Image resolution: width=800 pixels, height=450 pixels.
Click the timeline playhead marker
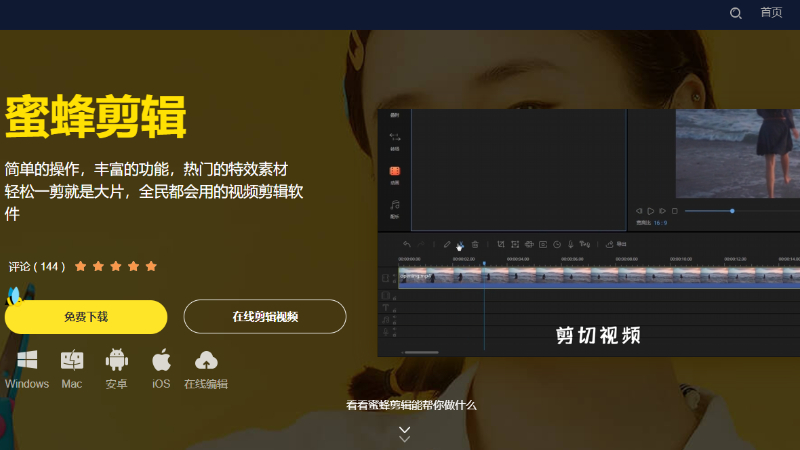[x=484, y=264]
